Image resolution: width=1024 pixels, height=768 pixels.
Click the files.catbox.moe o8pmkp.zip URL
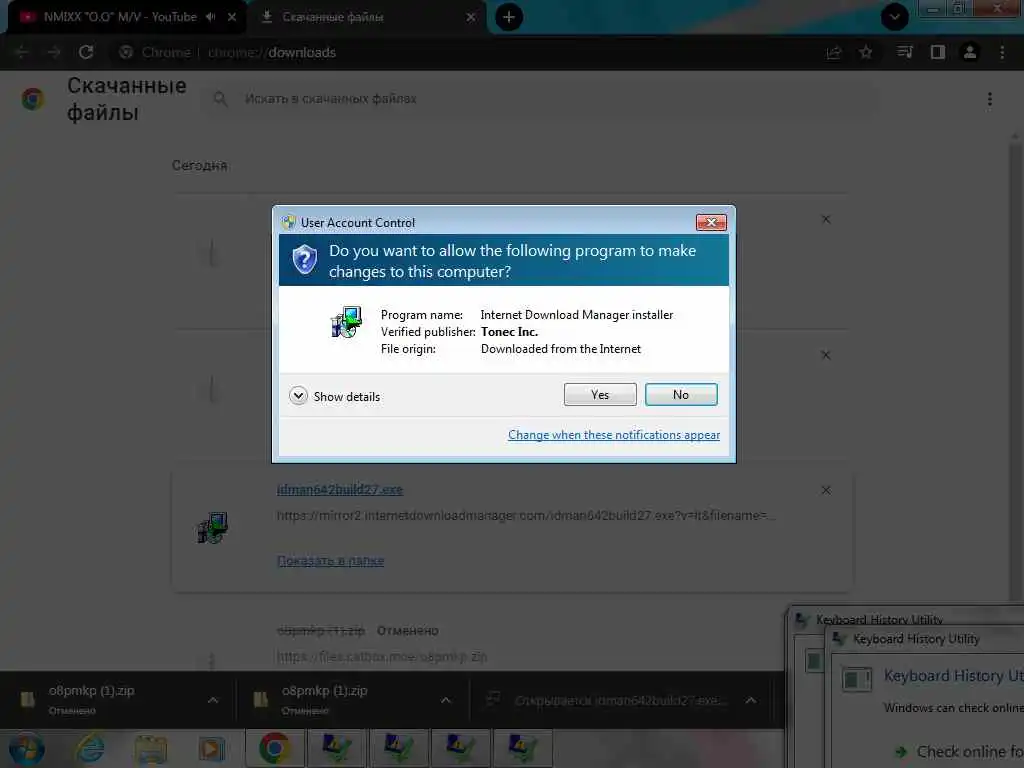tap(382, 656)
